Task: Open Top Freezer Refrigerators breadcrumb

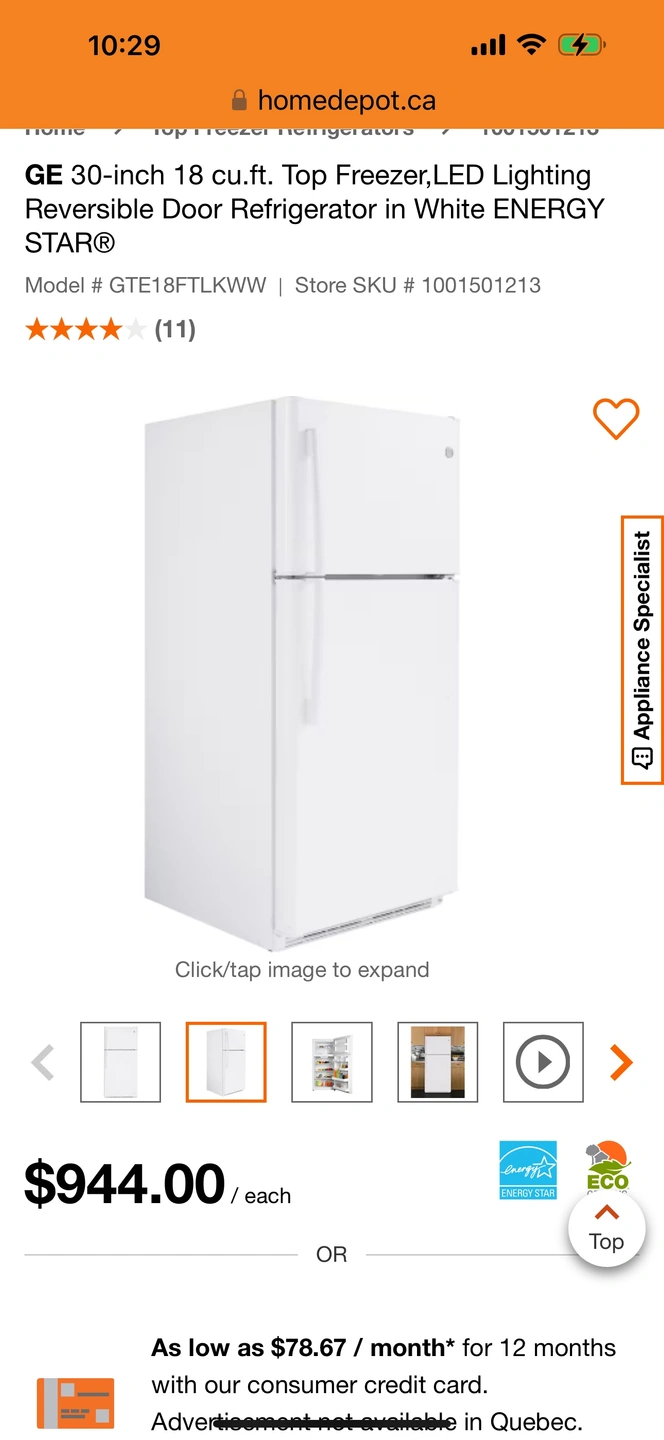Action: coord(282,130)
